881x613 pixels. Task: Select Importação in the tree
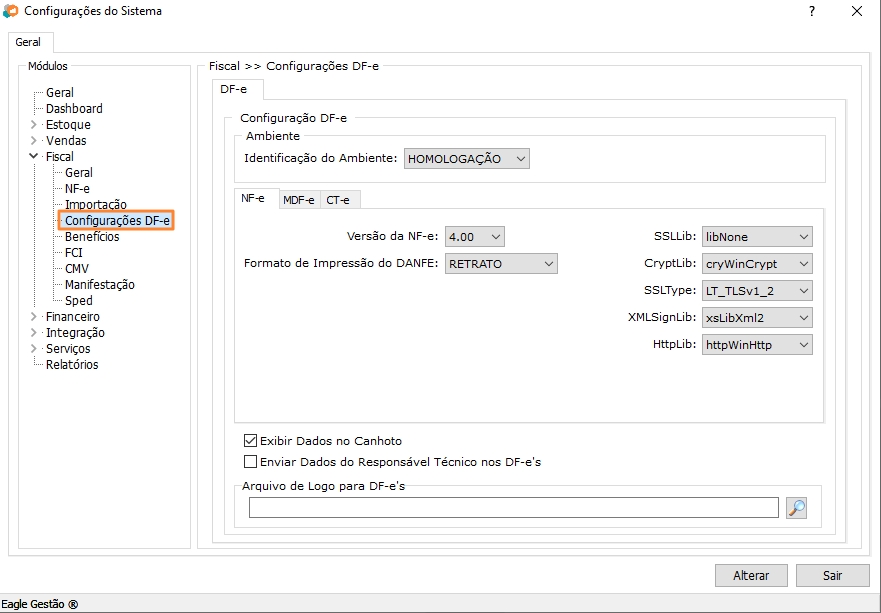[x=96, y=205]
